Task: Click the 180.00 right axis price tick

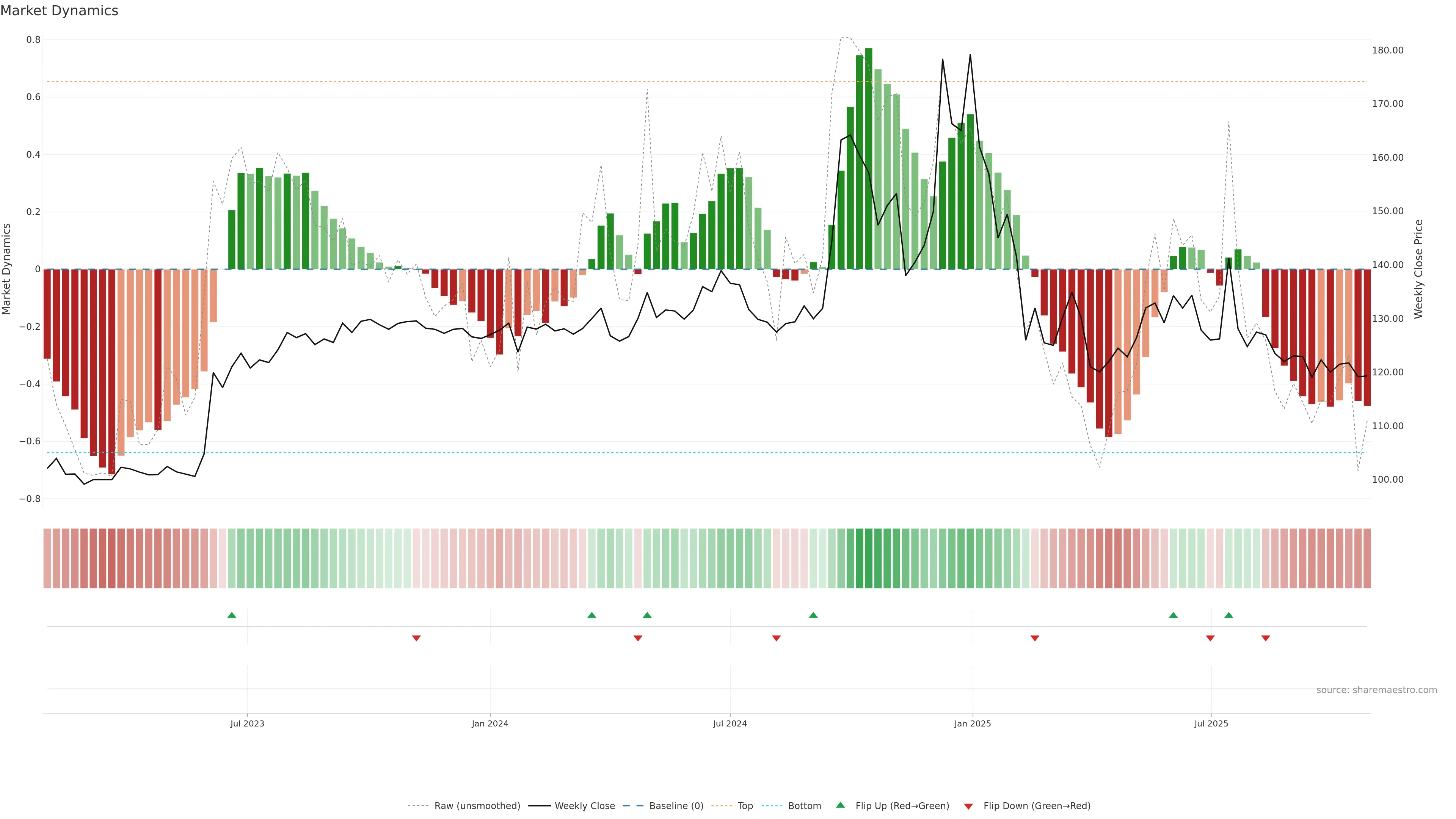Action: (x=1388, y=50)
